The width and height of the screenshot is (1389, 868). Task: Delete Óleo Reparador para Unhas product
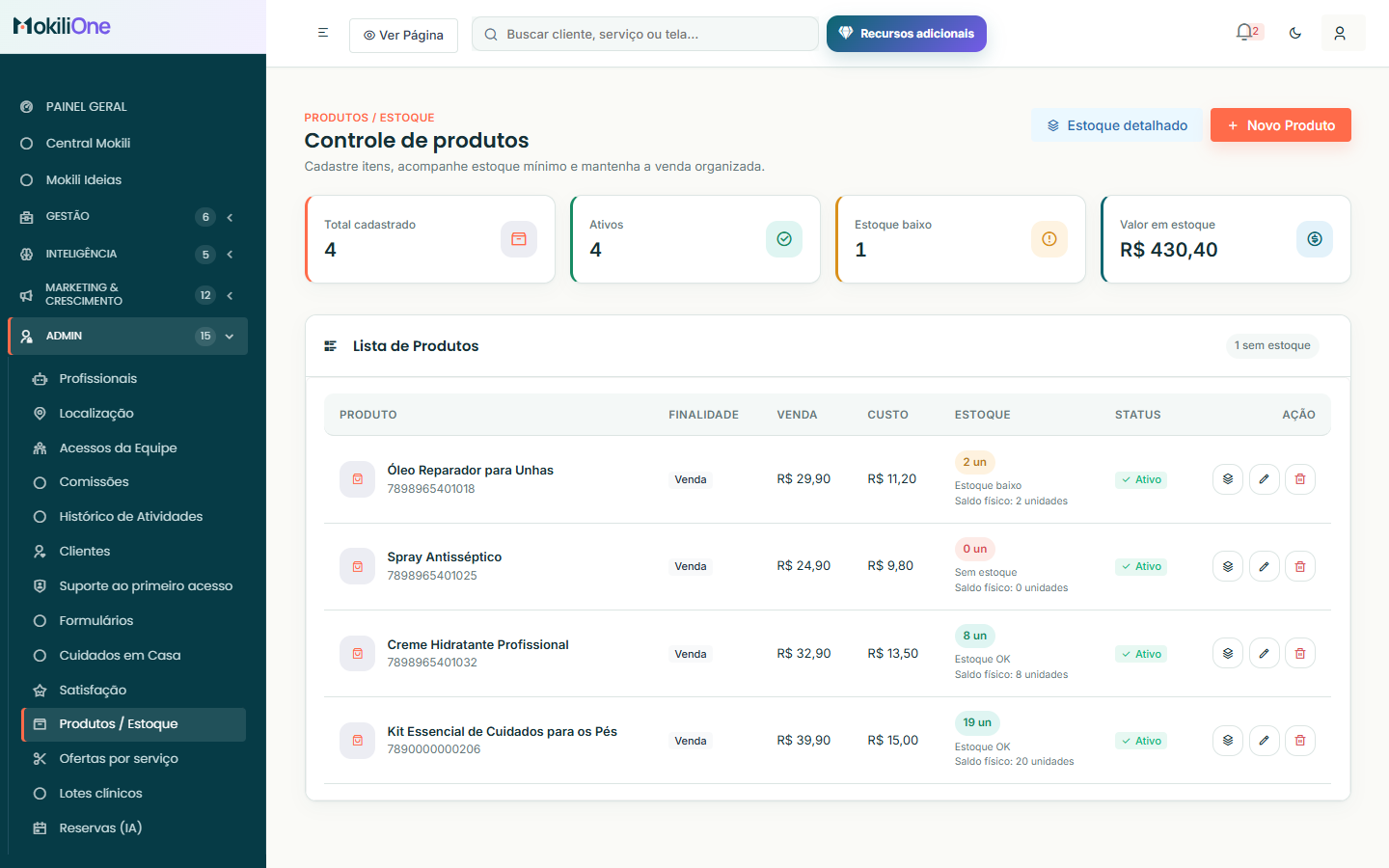click(x=1300, y=479)
